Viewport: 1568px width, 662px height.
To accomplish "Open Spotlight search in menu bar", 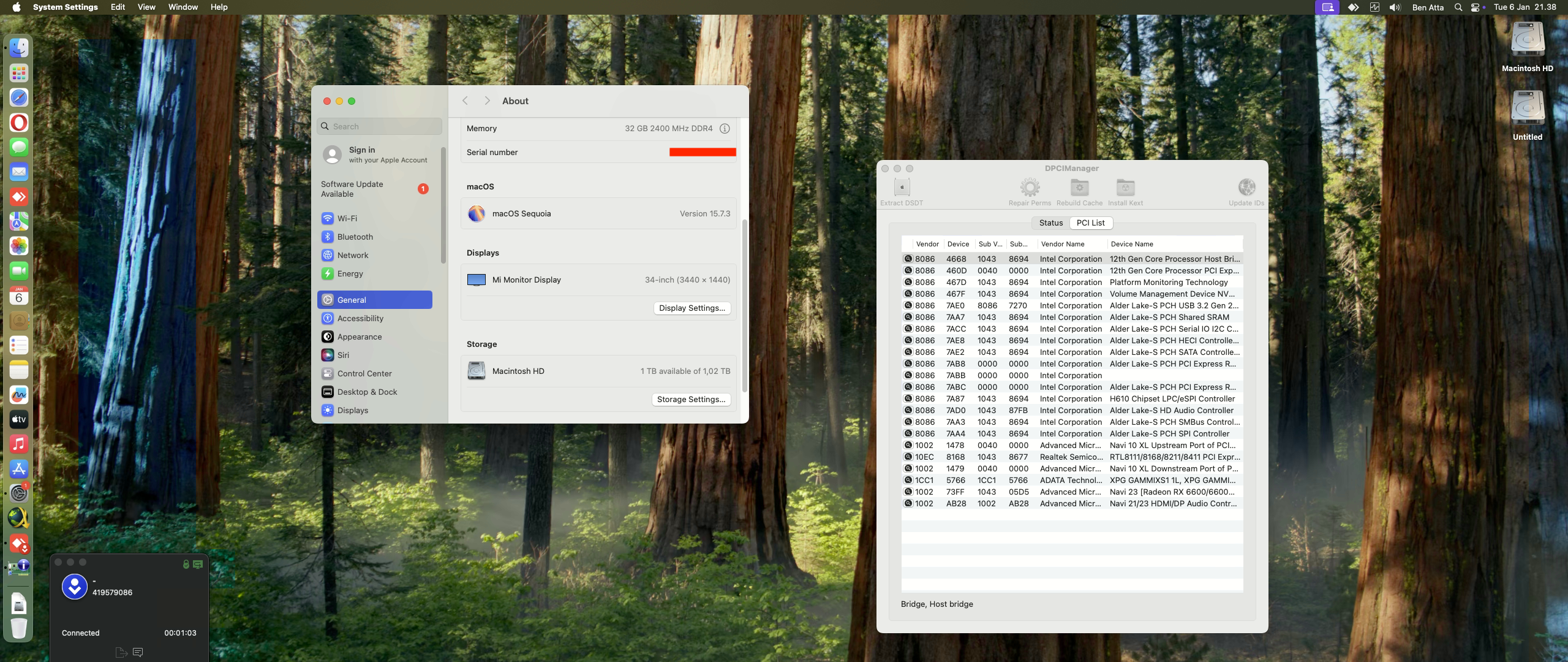I will [x=1458, y=7].
